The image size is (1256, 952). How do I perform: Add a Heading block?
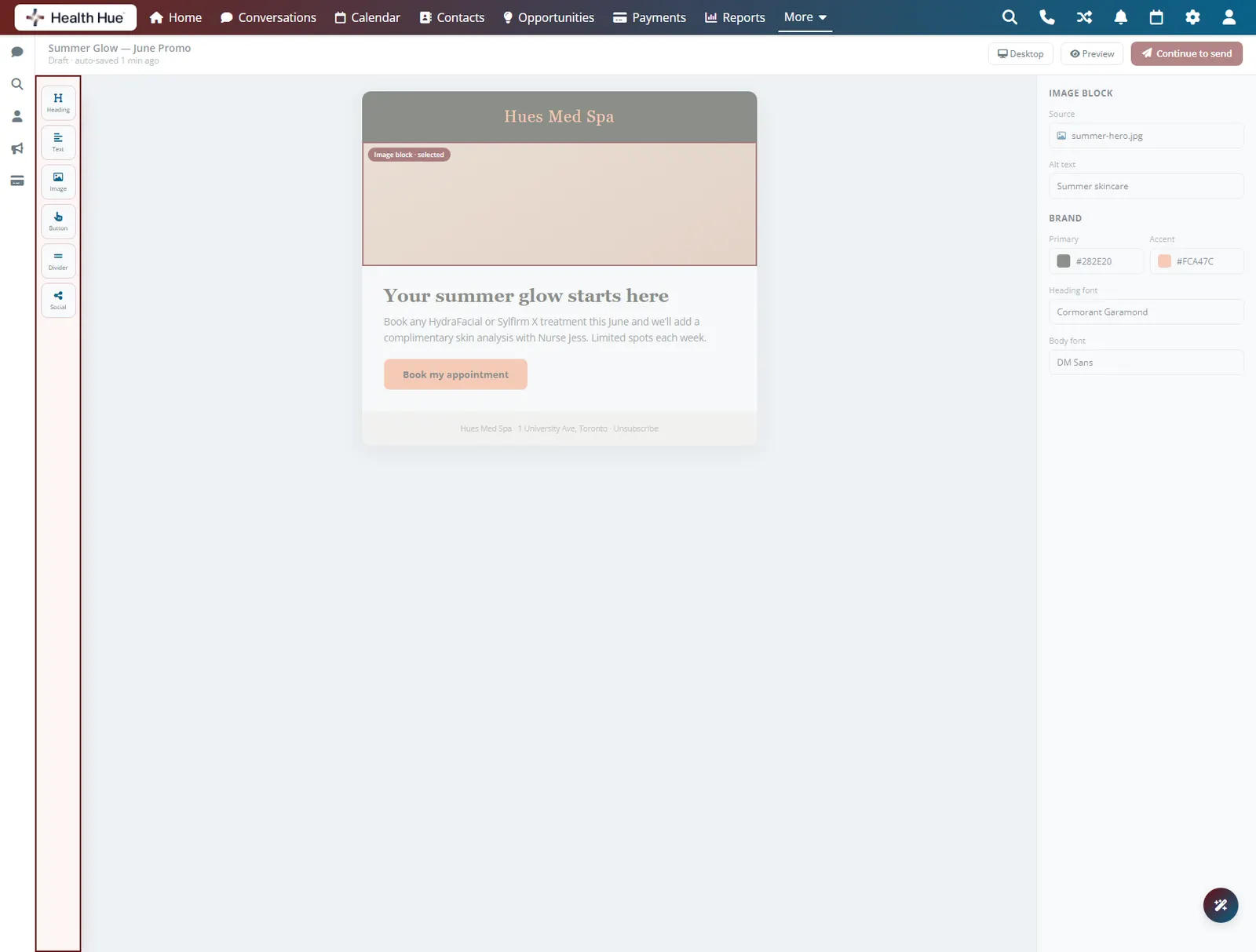(58, 103)
